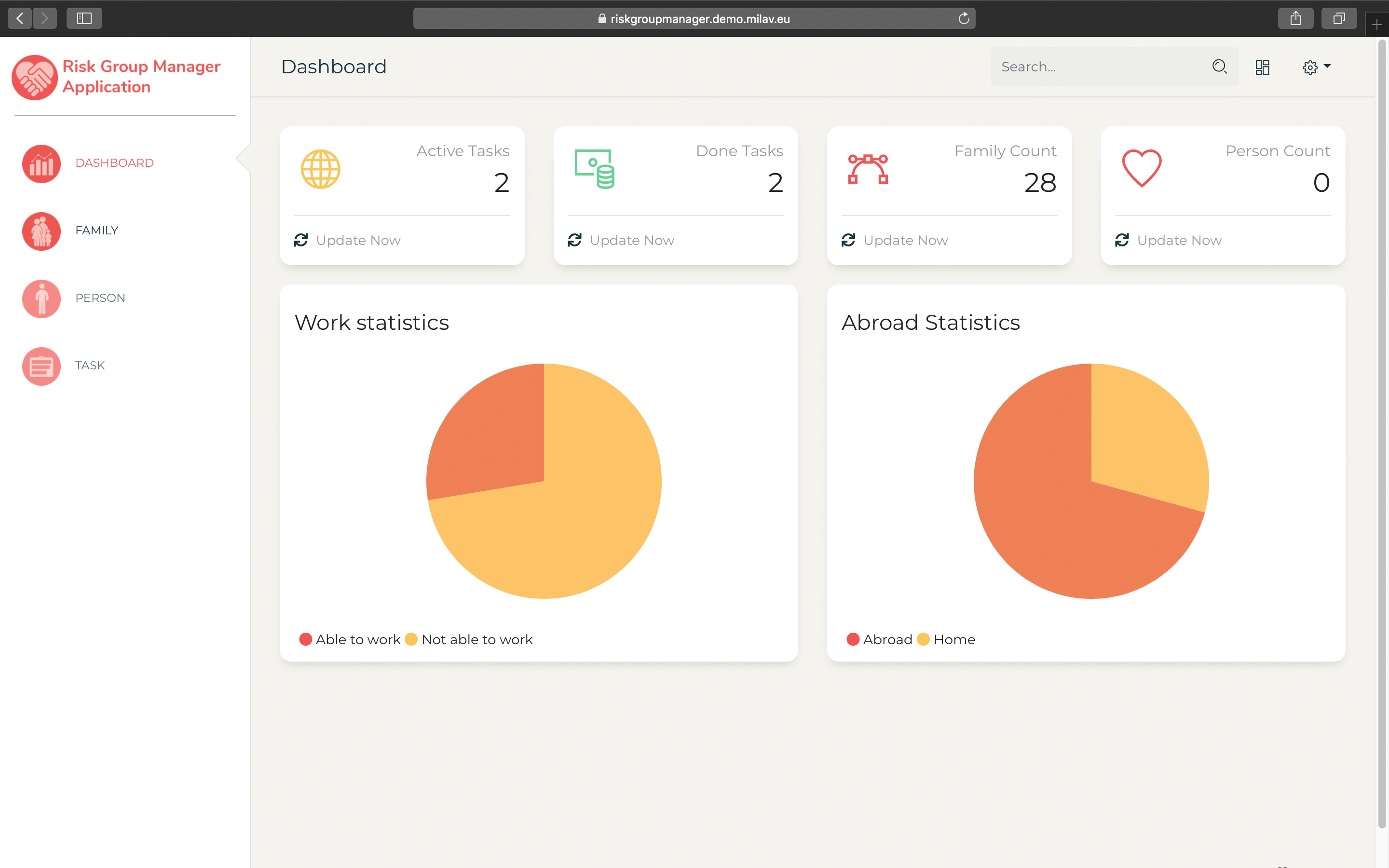Open the grid layout icon in header
The image size is (1389, 868).
click(1262, 67)
